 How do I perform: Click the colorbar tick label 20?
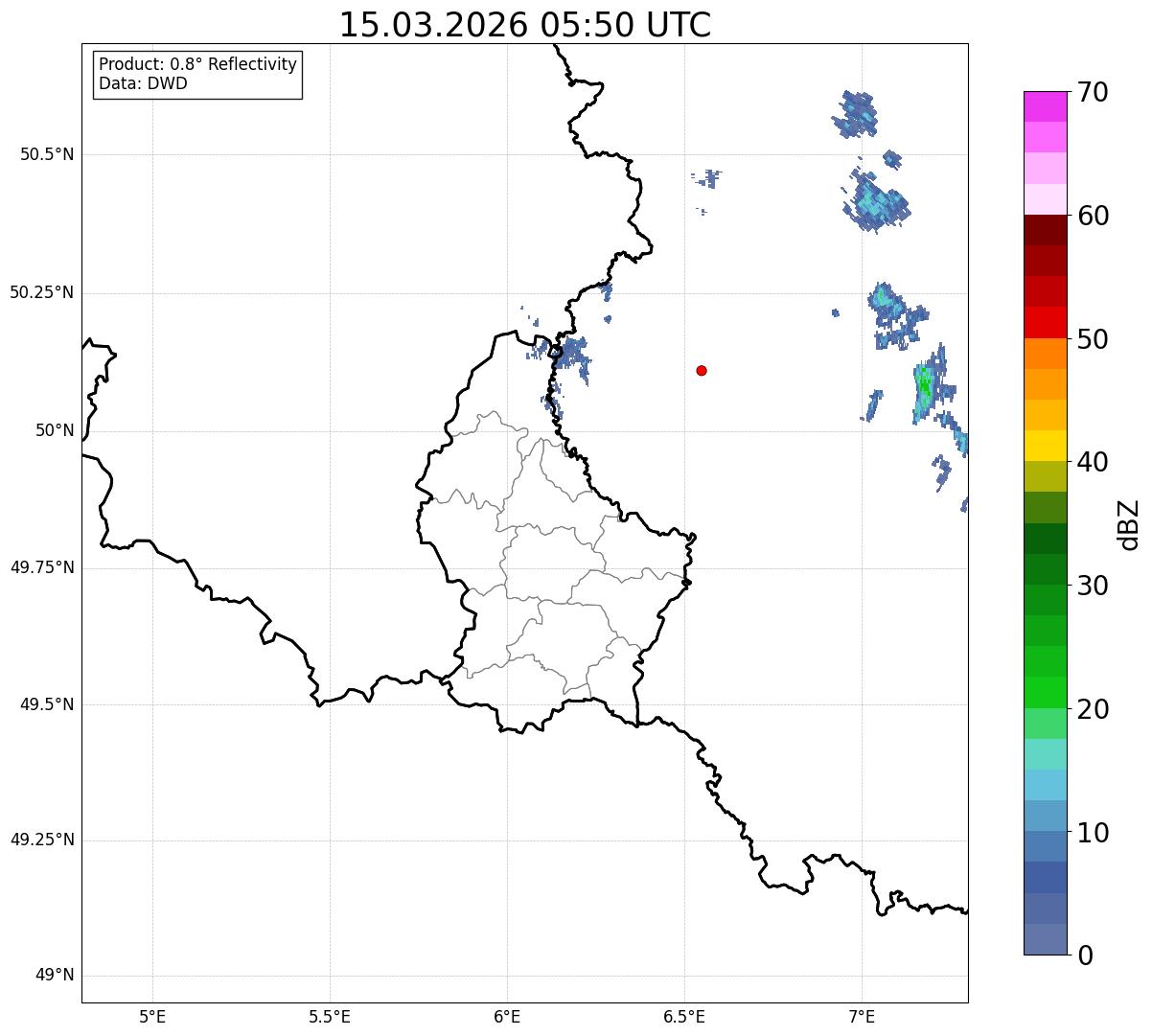[x=1093, y=709]
